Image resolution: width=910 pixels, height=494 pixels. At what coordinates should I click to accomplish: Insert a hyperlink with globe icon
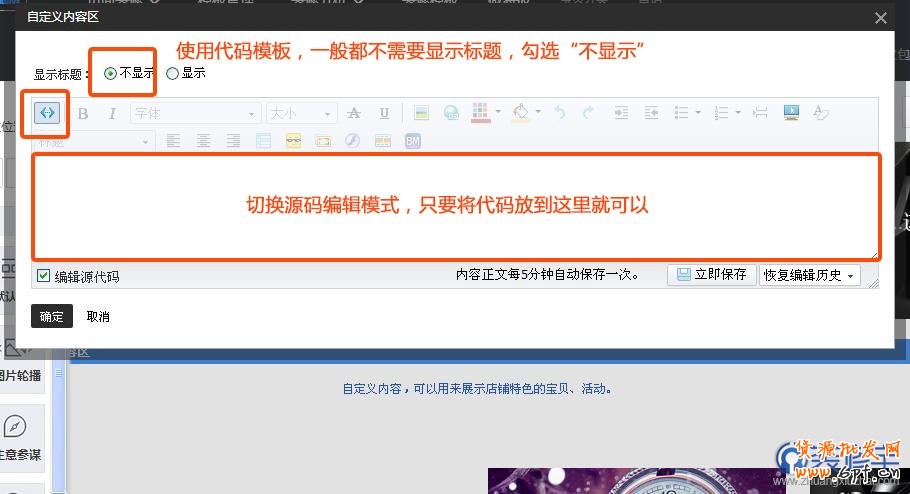(x=451, y=113)
